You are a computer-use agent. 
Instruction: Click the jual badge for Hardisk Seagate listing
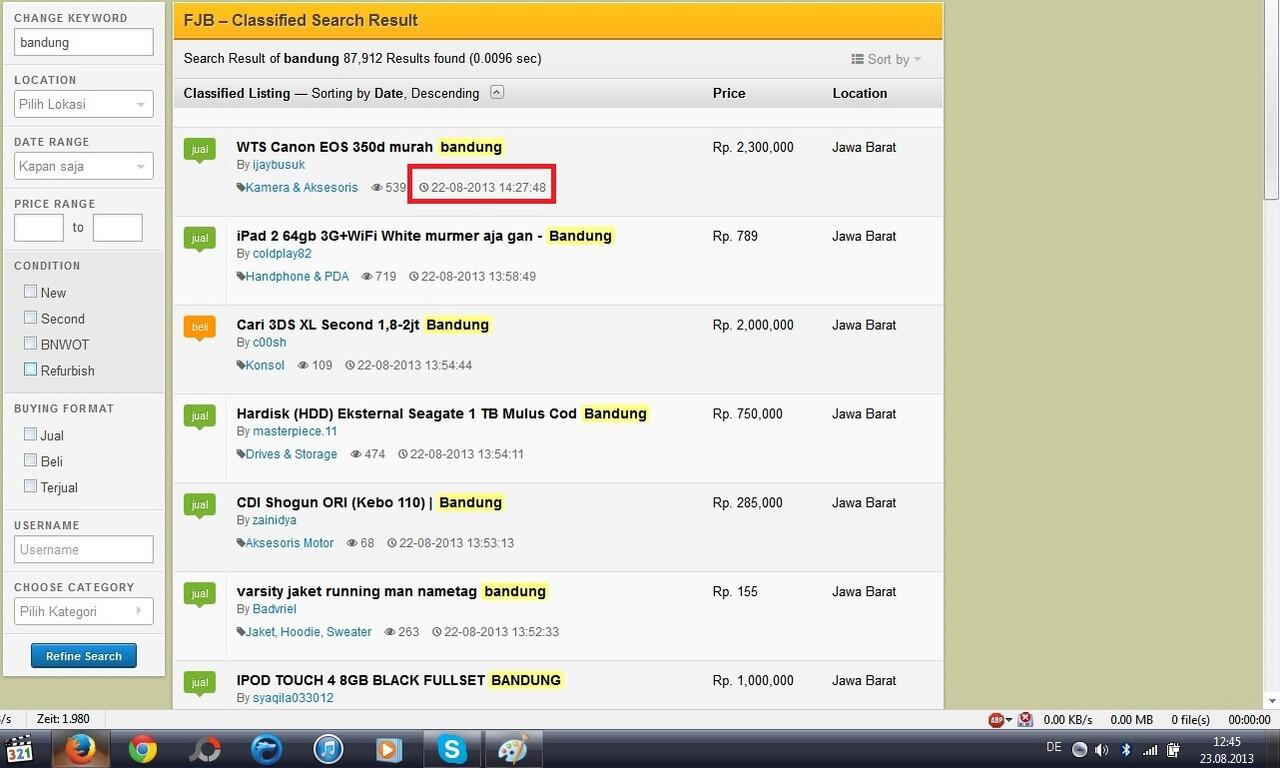coord(200,417)
